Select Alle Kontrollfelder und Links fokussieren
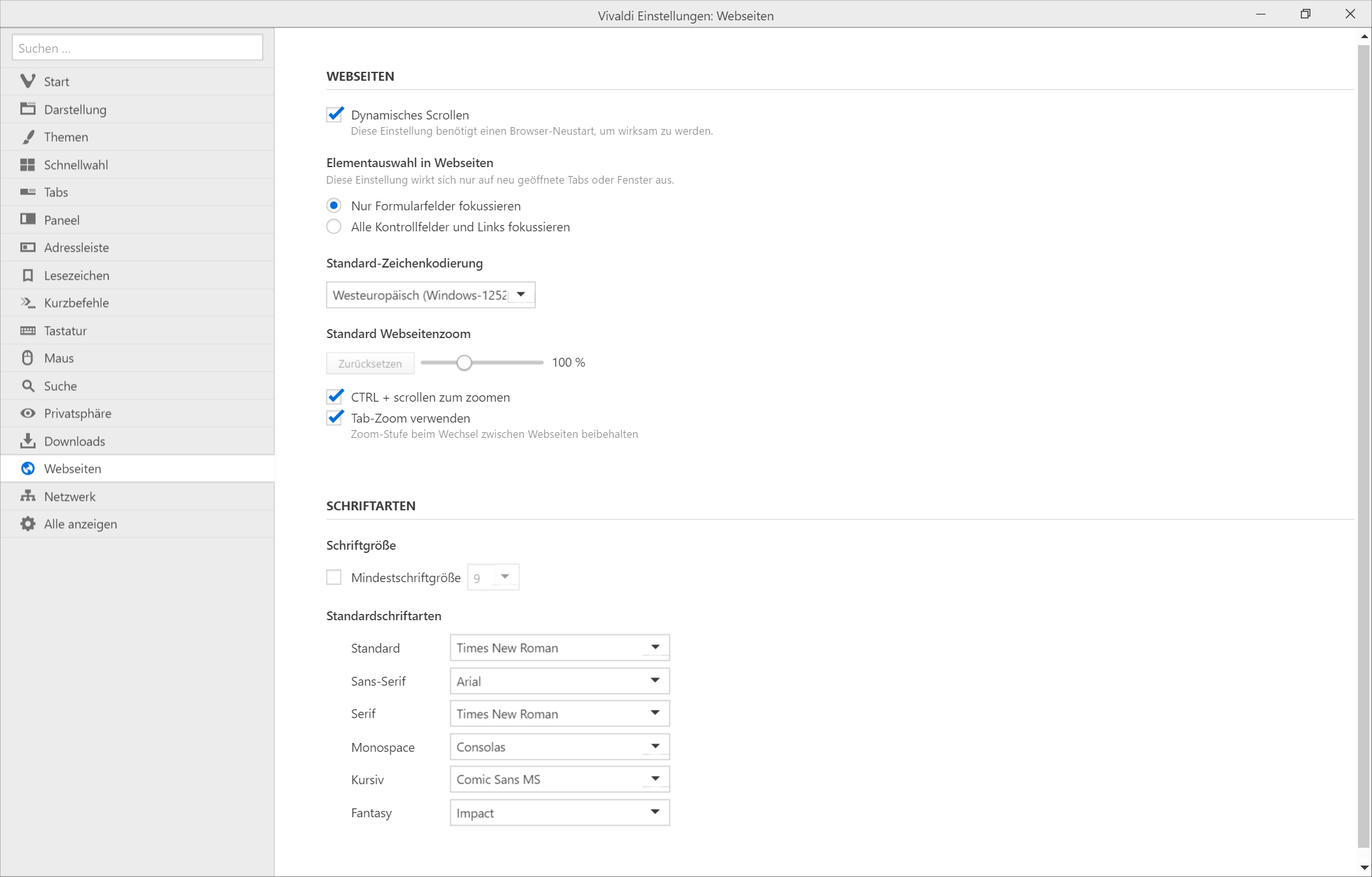This screenshot has width=1372, height=877. 334,227
